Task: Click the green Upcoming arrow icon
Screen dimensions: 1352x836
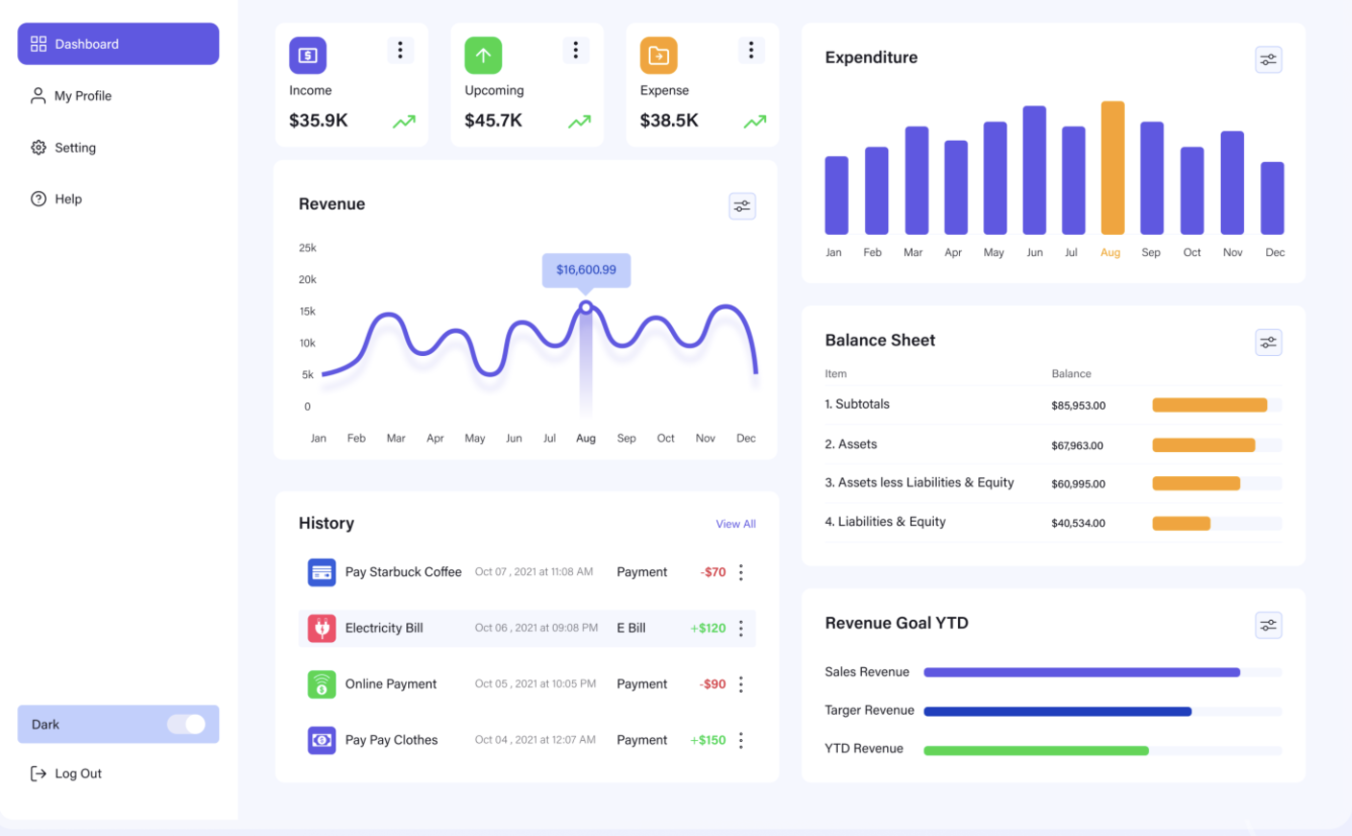Action: tap(483, 56)
